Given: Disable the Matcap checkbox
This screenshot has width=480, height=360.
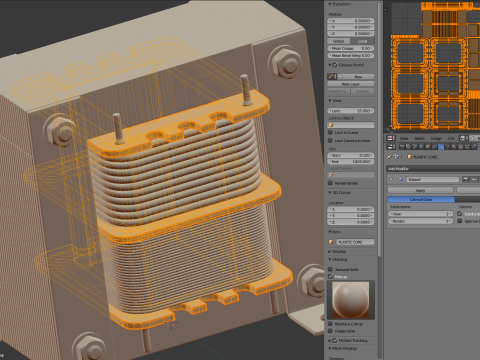Looking at the screenshot, I should 330,276.
